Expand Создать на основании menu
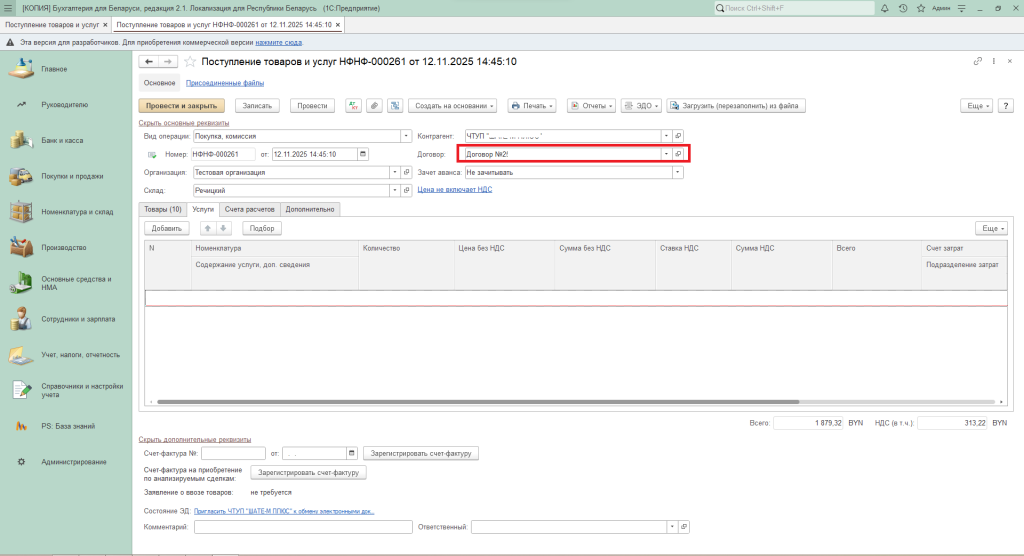1024x556 pixels. click(454, 105)
